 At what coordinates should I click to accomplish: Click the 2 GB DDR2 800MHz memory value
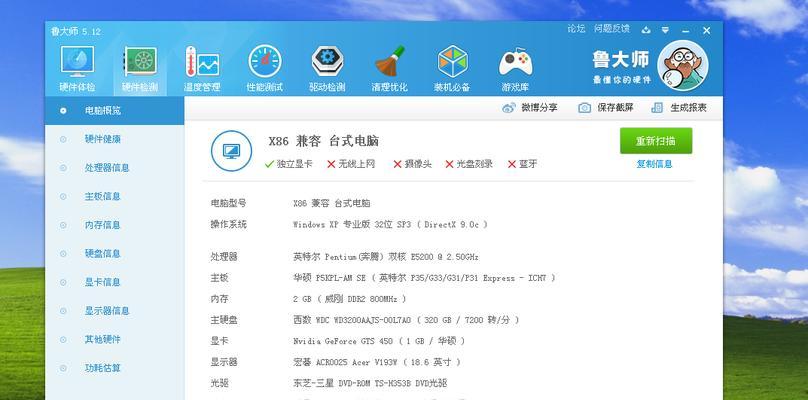(x=349, y=299)
